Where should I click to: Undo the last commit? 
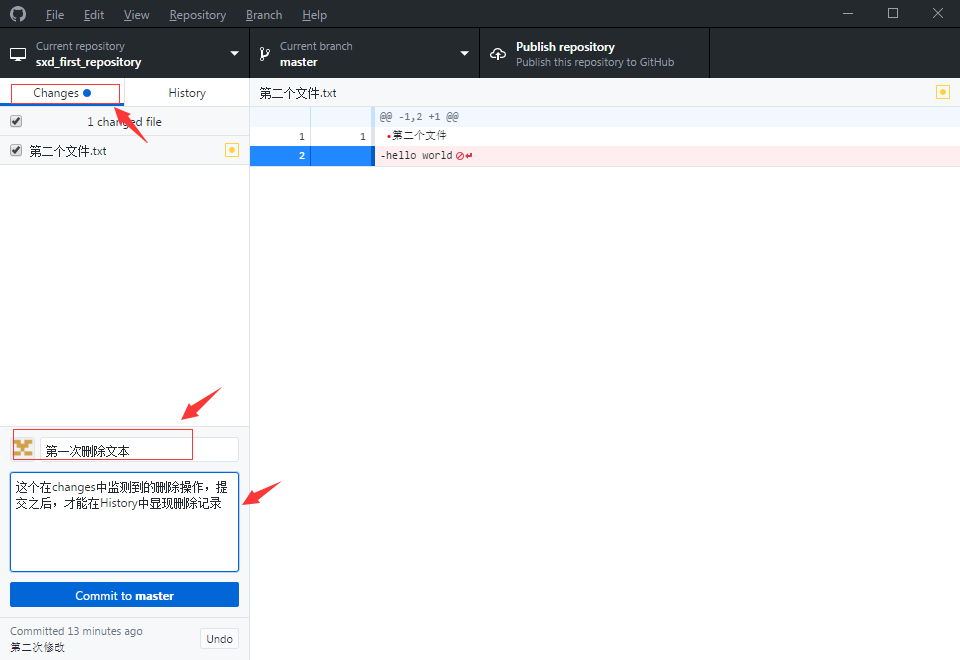click(219, 639)
